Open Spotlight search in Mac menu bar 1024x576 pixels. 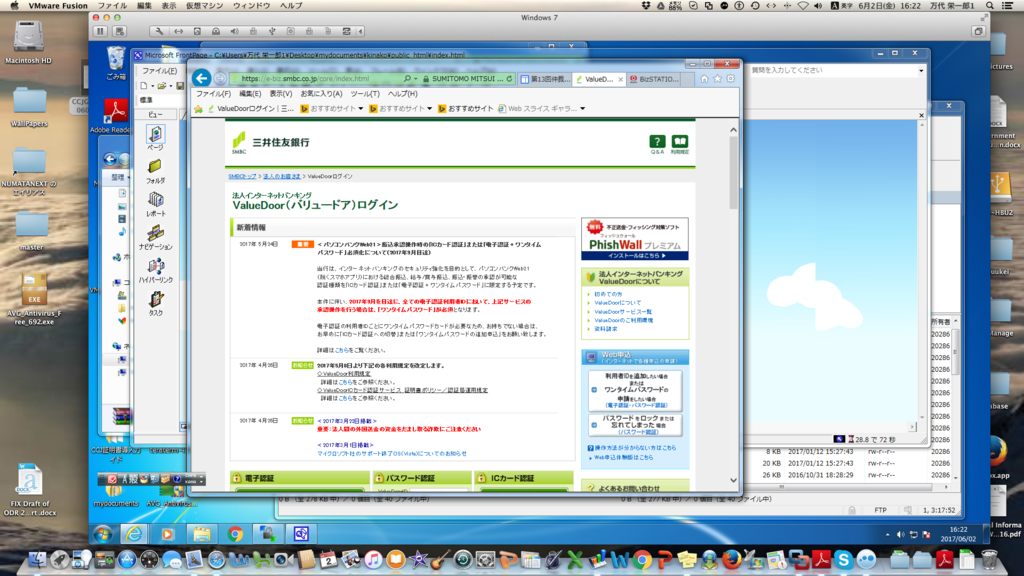click(990, 6)
